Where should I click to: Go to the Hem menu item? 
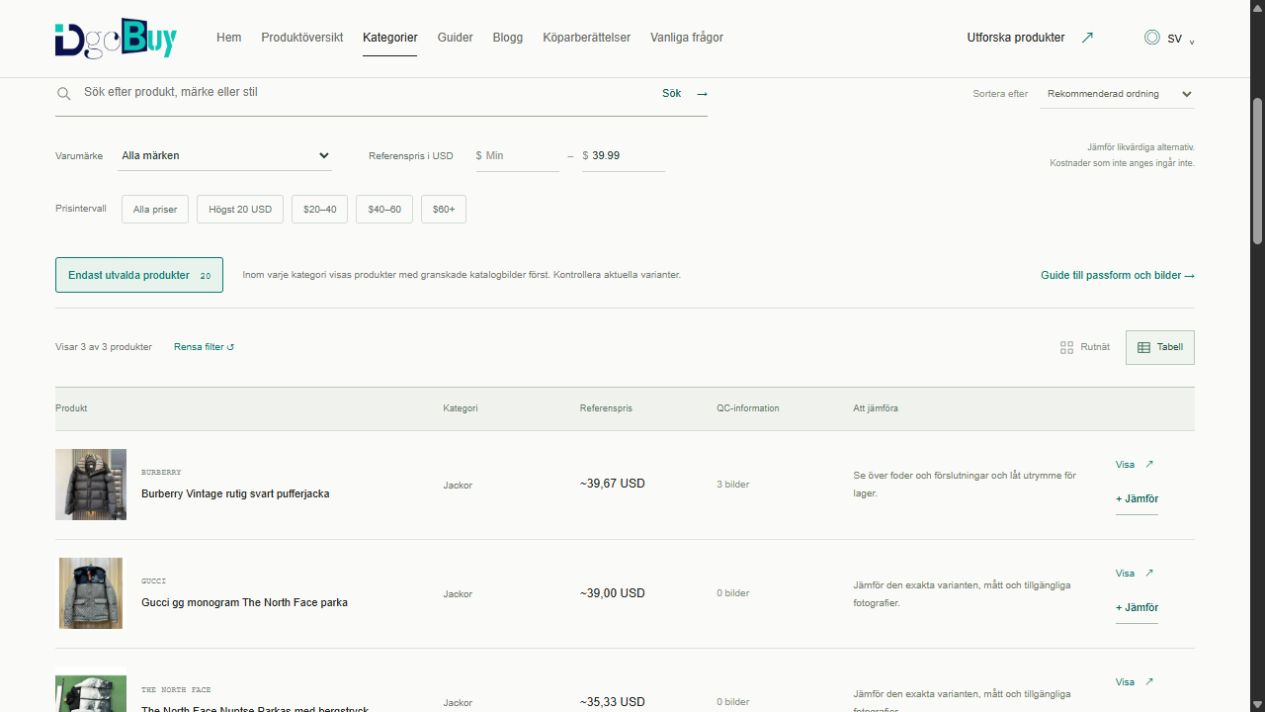[229, 38]
